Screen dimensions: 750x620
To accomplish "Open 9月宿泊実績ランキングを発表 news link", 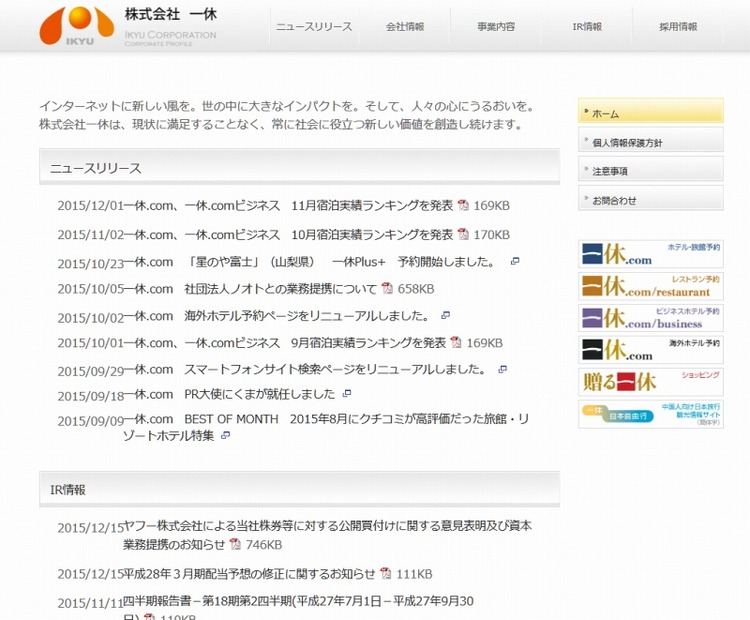I will pos(285,343).
